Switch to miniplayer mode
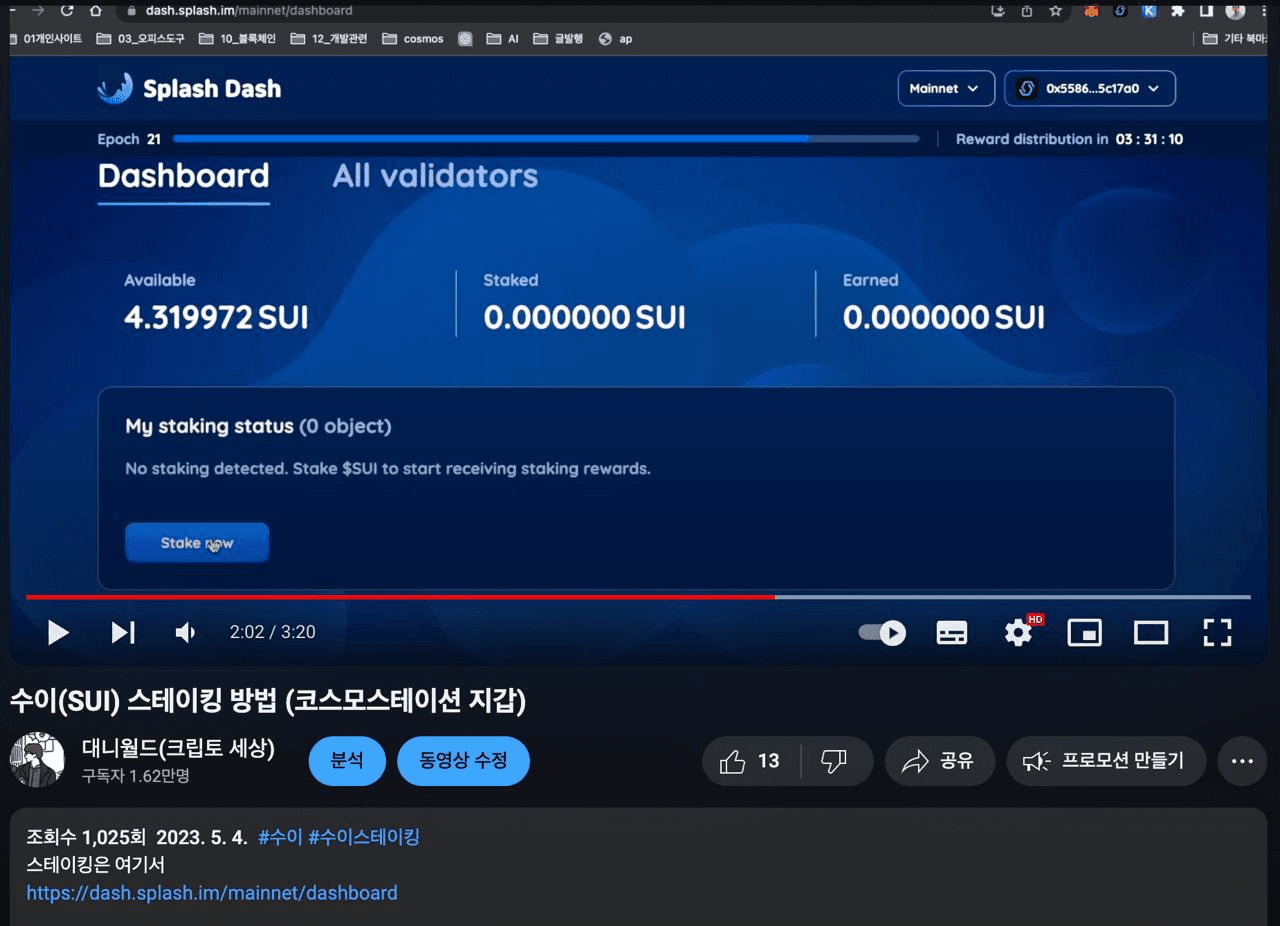 pyautogui.click(x=1084, y=633)
